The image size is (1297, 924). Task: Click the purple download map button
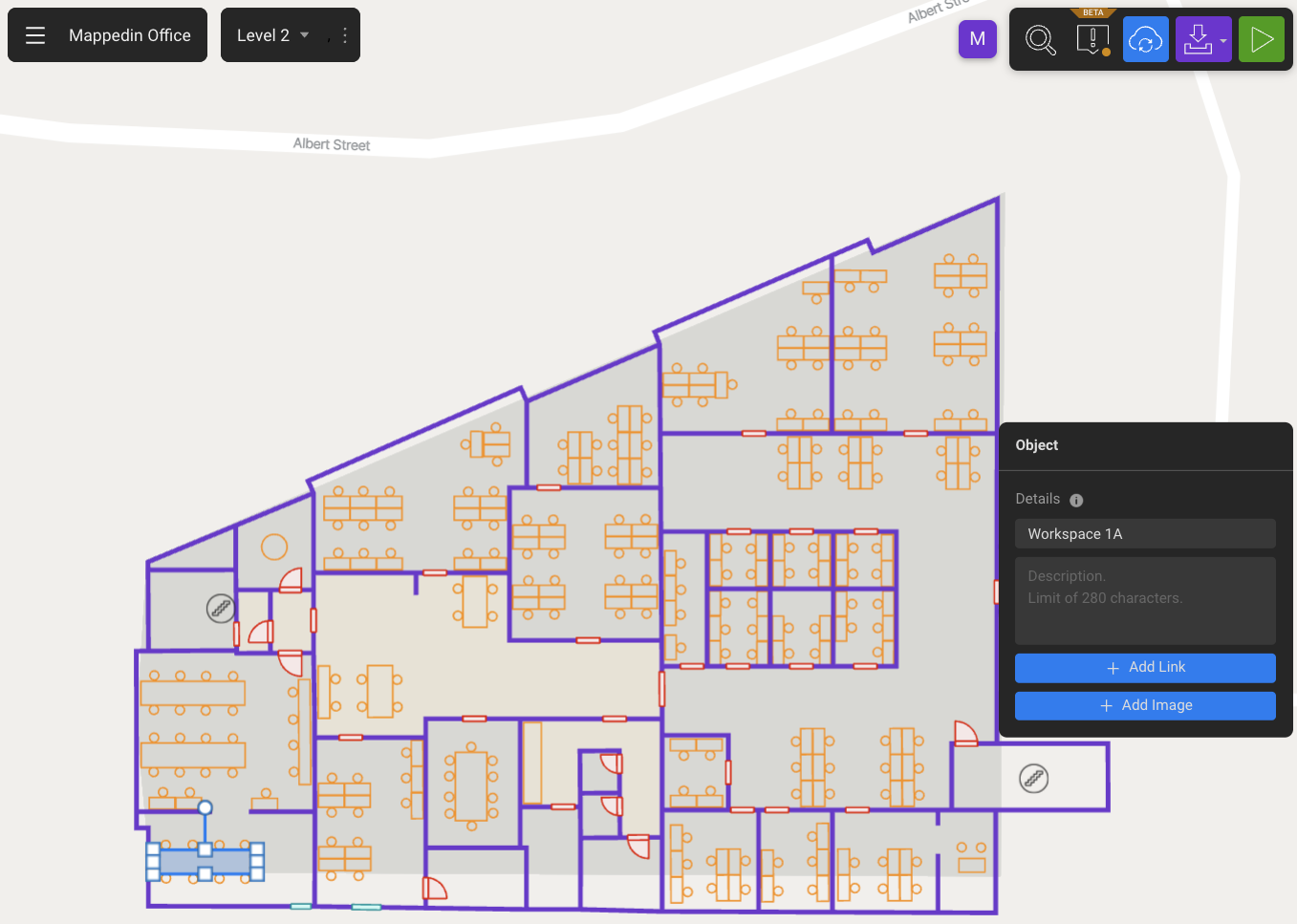(x=1197, y=39)
